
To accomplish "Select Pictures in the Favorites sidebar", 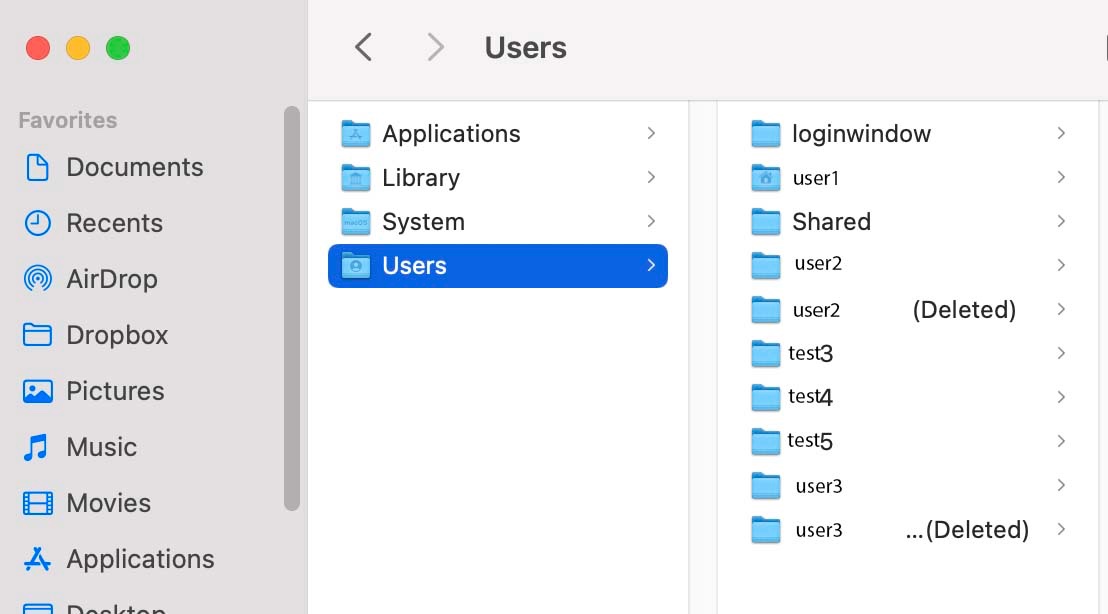I will coord(115,391).
